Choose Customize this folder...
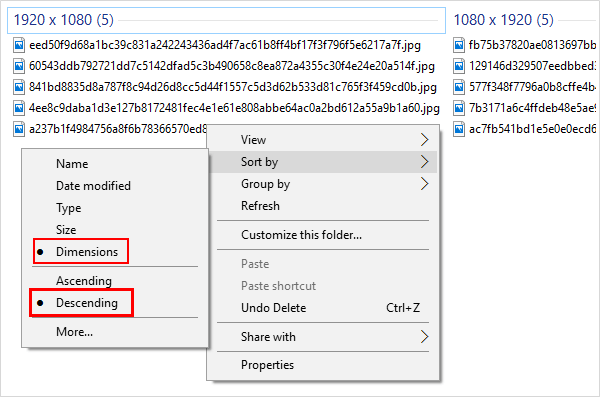This screenshot has width=600, height=397. pyautogui.click(x=323, y=235)
